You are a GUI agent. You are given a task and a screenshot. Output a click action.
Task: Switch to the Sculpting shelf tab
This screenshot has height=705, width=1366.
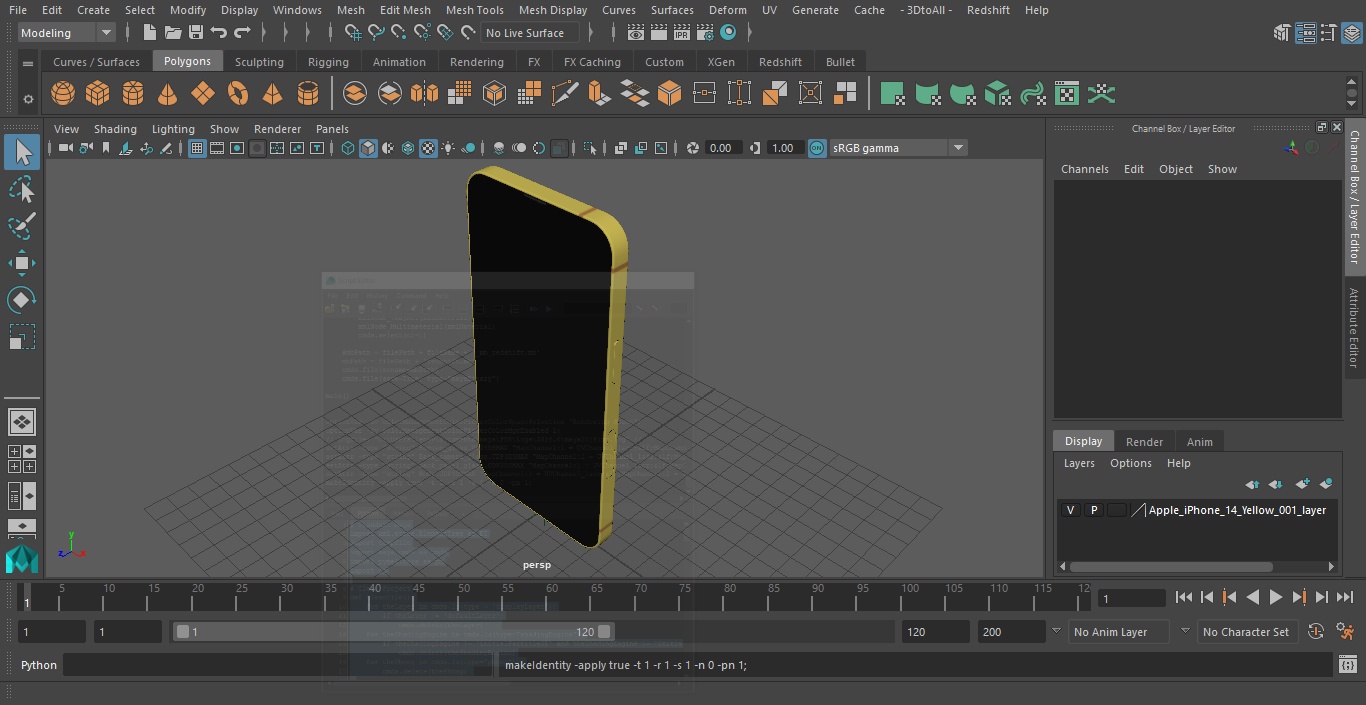click(x=259, y=62)
